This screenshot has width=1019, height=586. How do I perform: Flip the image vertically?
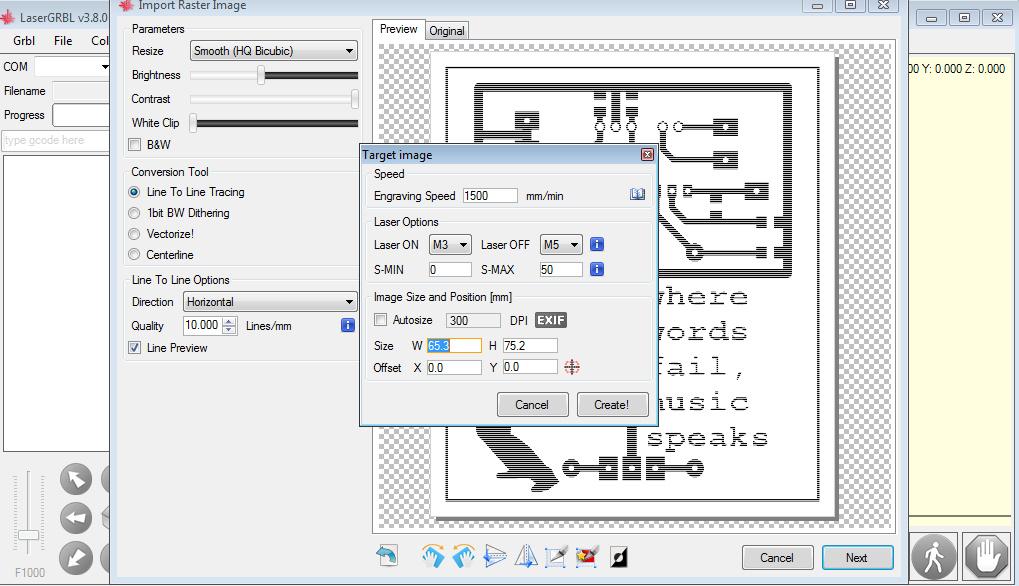pos(495,556)
